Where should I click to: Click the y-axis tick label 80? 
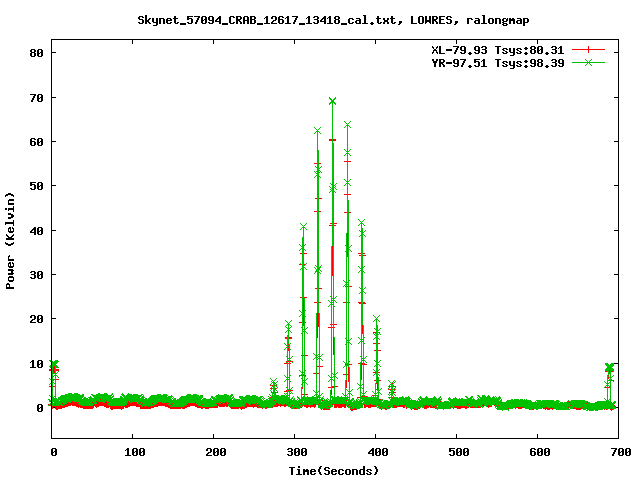36,53
